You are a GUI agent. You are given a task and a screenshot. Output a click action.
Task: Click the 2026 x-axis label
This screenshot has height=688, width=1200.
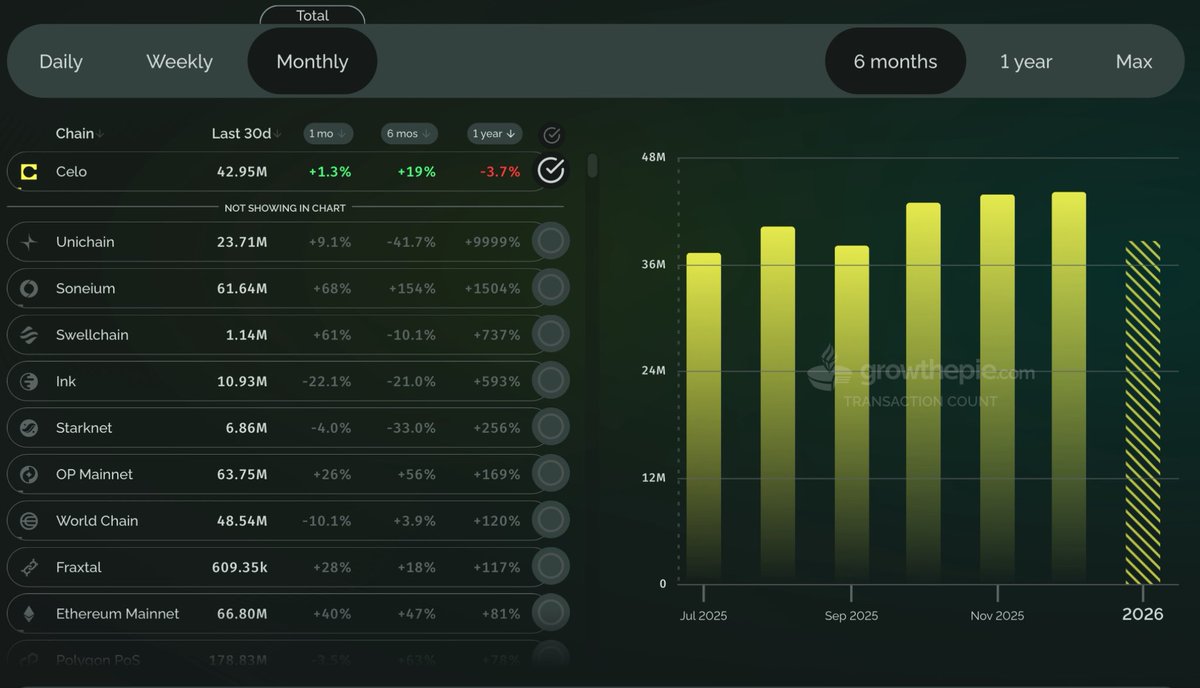(1143, 614)
